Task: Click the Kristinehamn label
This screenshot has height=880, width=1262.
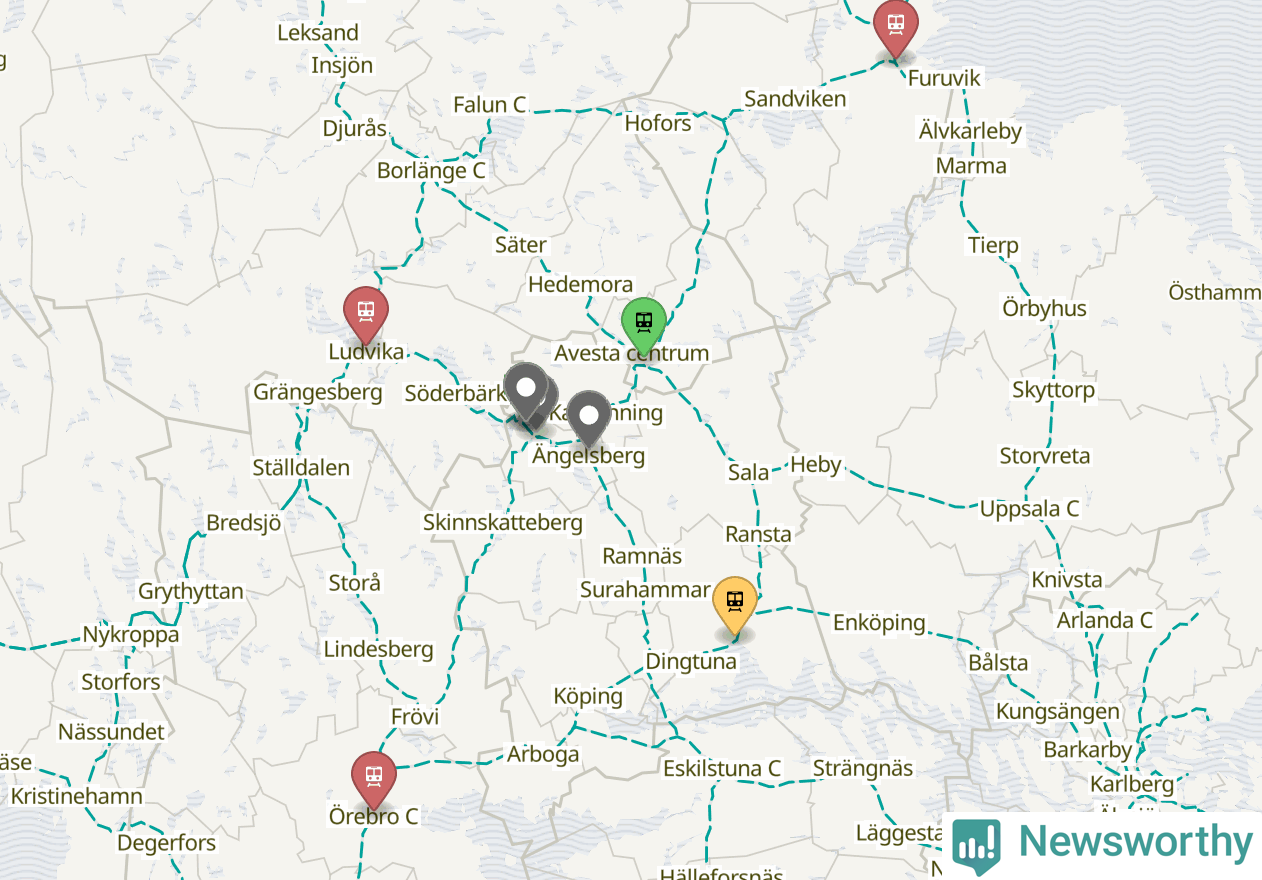Action: 77,797
